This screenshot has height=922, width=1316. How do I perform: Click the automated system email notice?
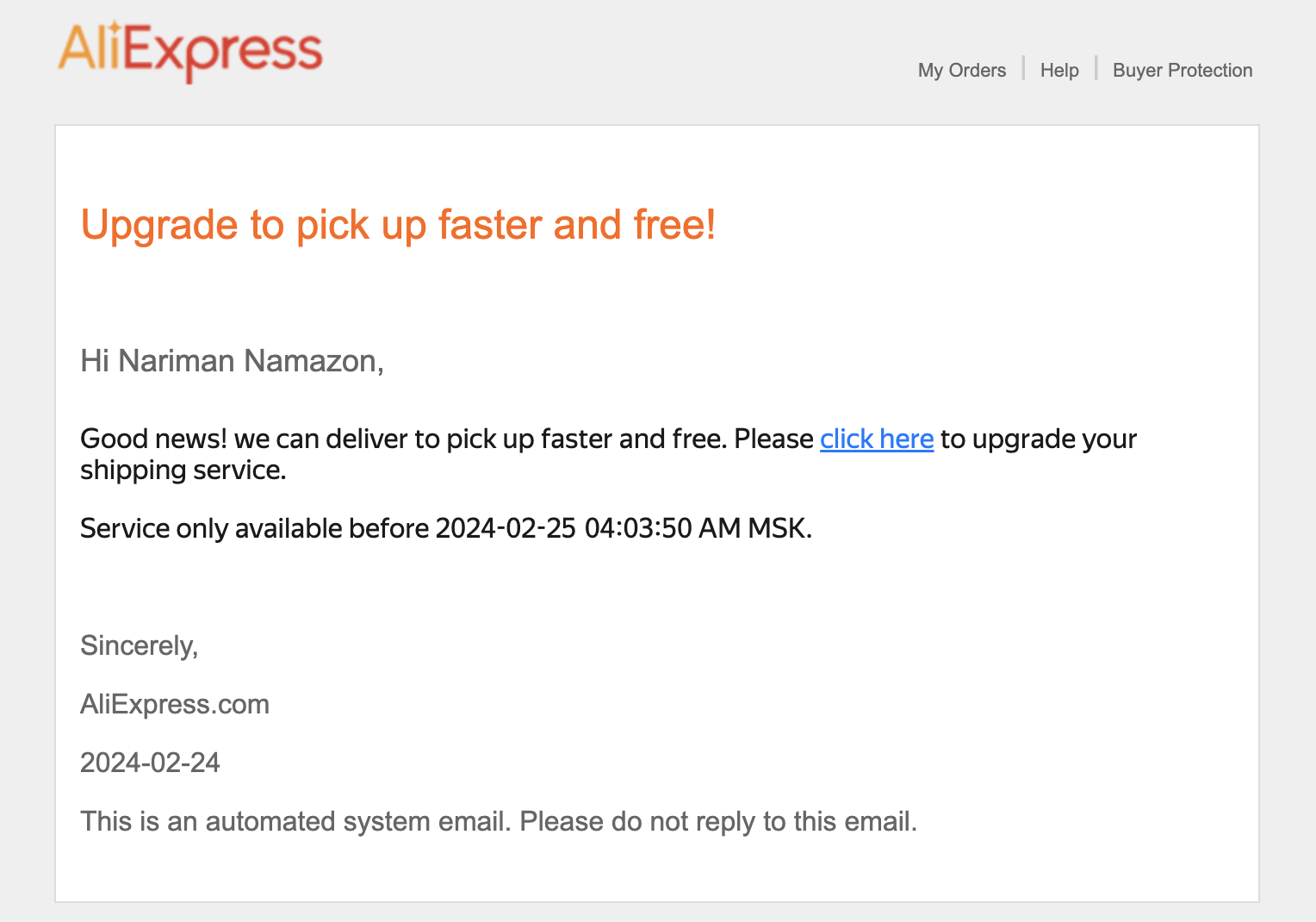499,821
